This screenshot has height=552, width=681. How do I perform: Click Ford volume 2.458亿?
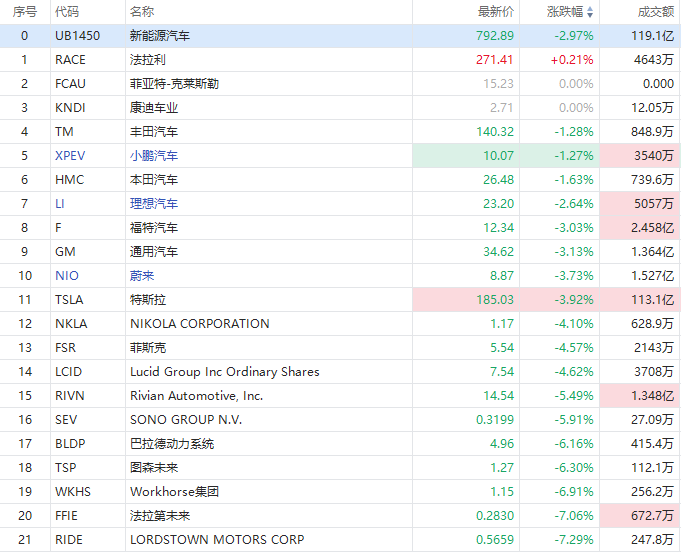click(652, 228)
